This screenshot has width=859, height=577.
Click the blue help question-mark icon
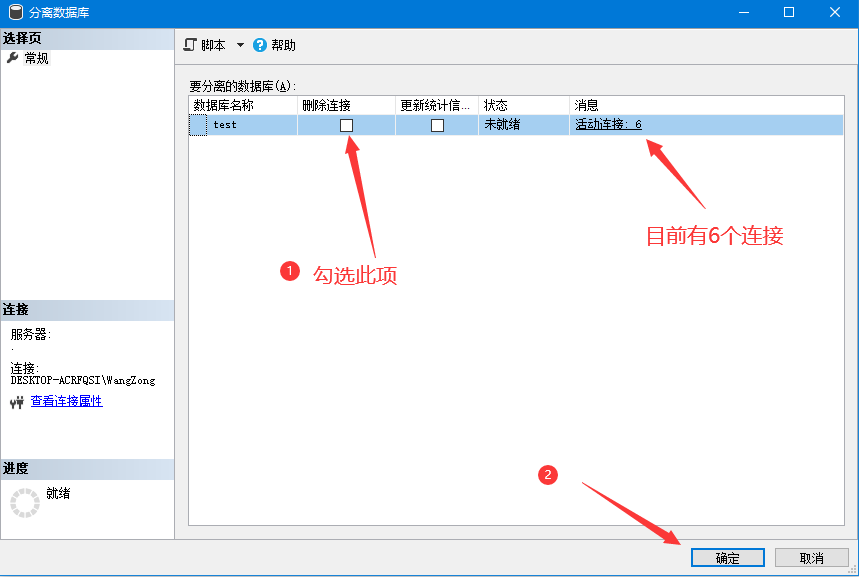click(x=260, y=45)
